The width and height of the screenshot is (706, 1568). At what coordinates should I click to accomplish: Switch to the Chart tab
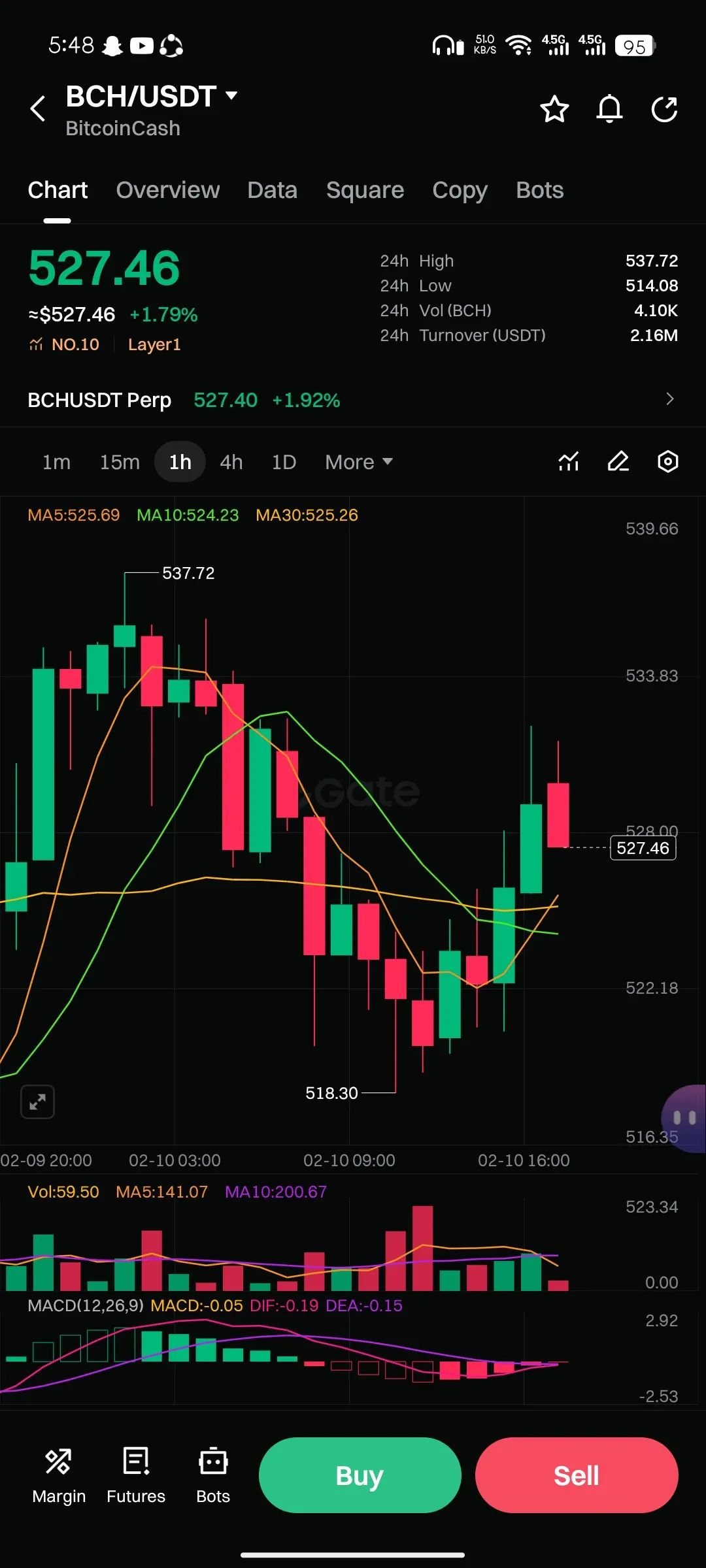tap(58, 190)
